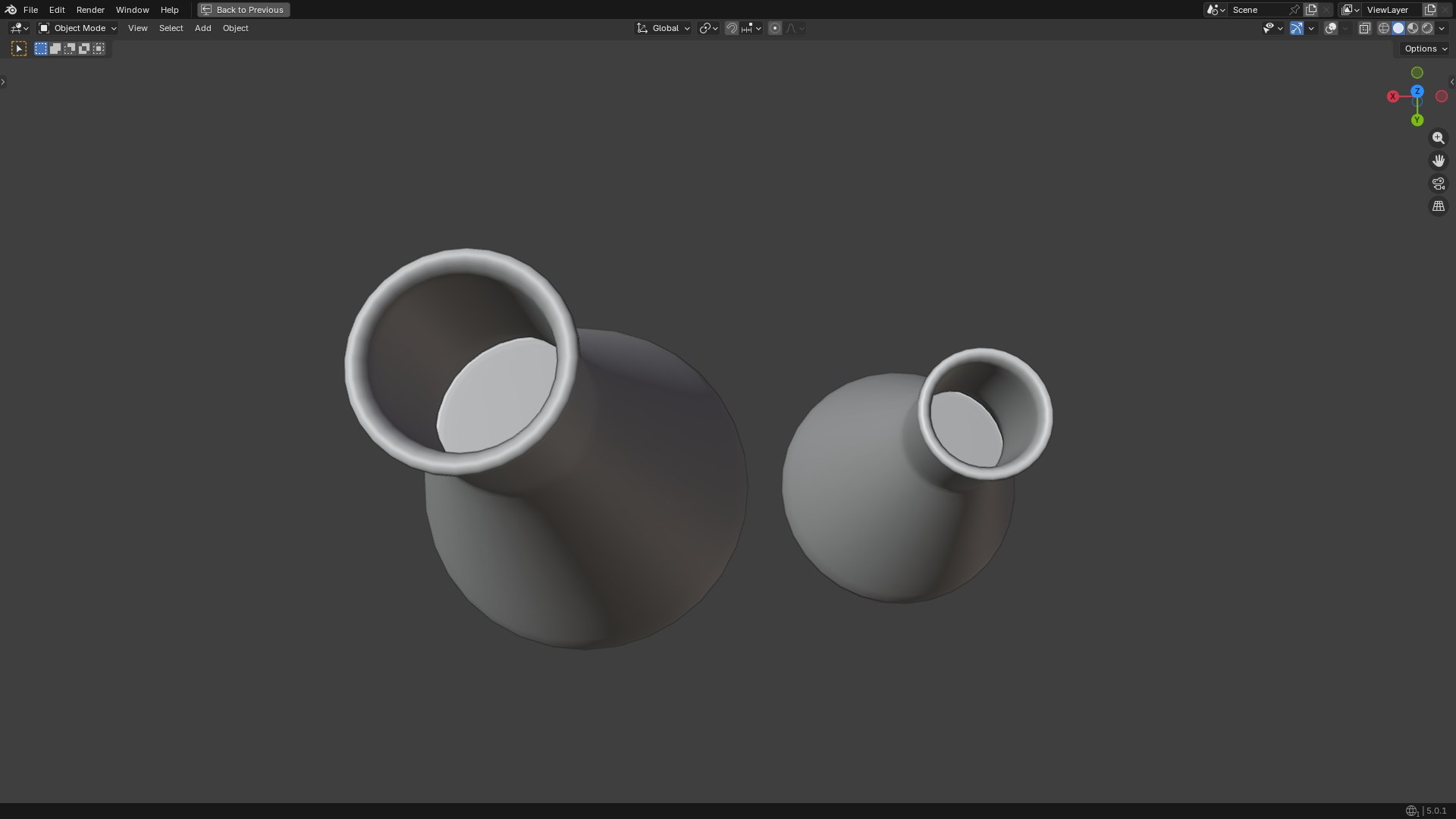Click the Scene name field
The width and height of the screenshot is (1456, 819).
pos(1257,10)
